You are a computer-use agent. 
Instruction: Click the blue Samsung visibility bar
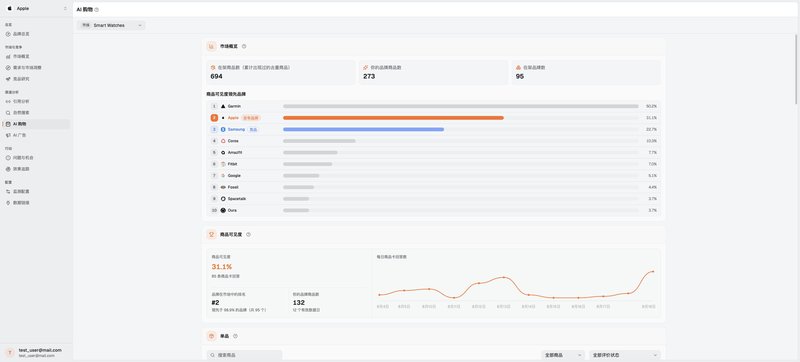coord(363,130)
